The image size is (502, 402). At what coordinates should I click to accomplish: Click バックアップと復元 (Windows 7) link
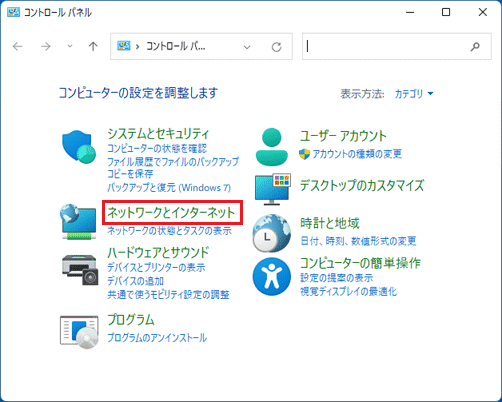169,188
